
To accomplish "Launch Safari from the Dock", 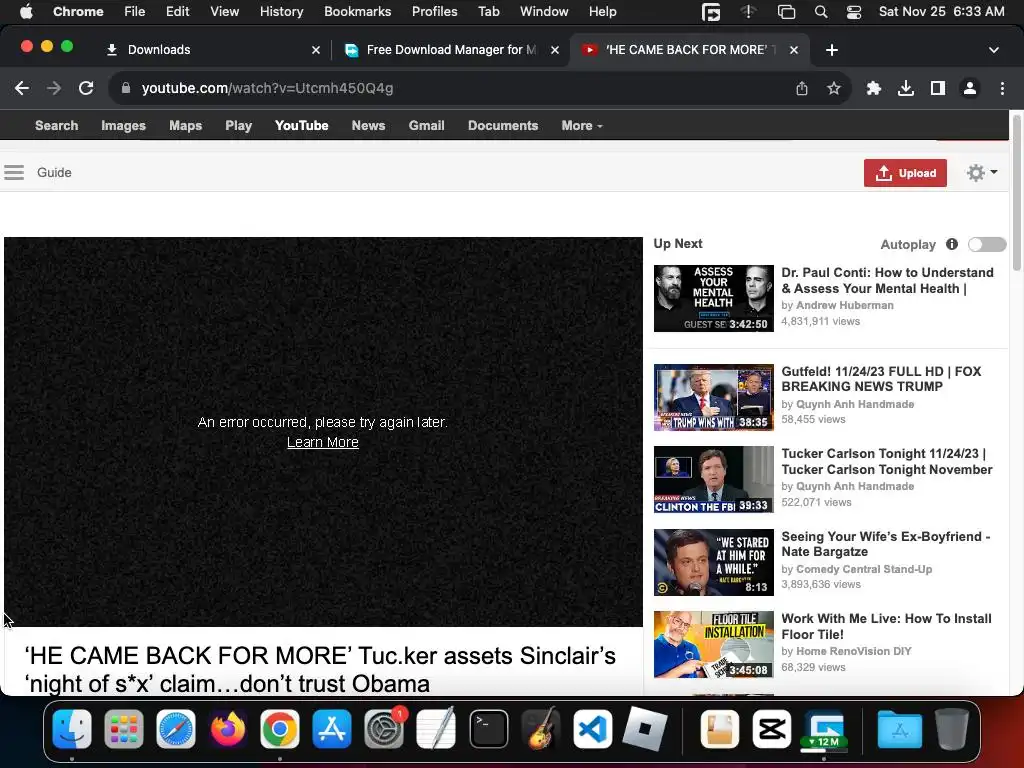I will click(x=176, y=729).
